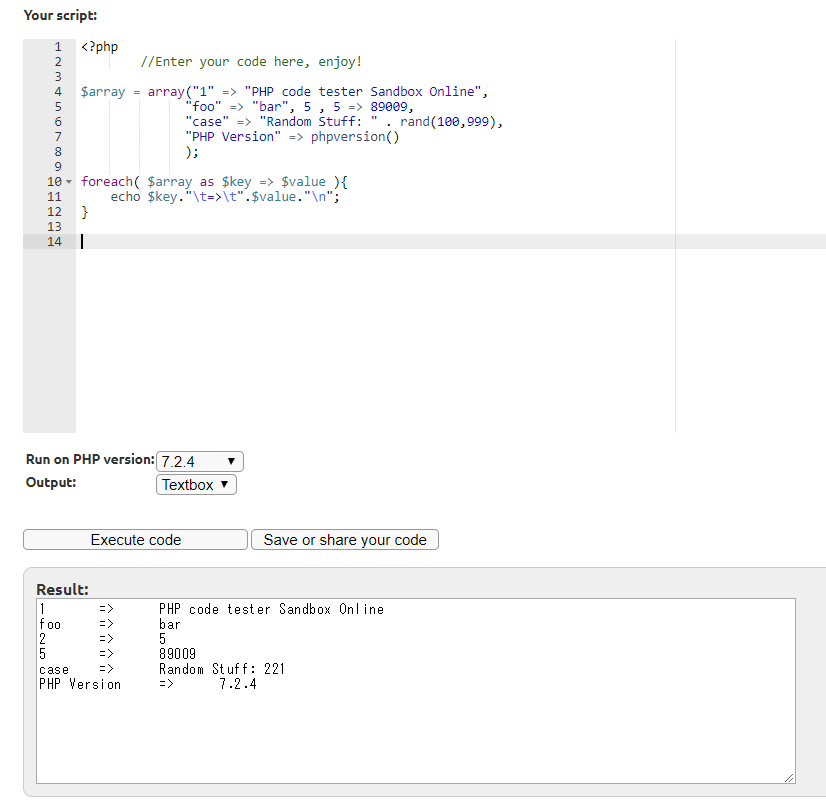This screenshot has width=826, height=808.
Task: Click 'Random Stuff: 221' in result output
Action: 222,669
